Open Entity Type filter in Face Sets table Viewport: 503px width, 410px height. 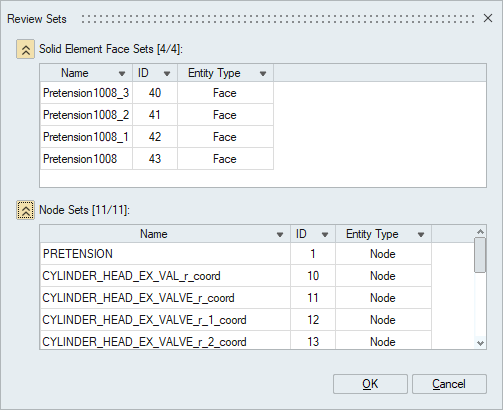(263, 73)
